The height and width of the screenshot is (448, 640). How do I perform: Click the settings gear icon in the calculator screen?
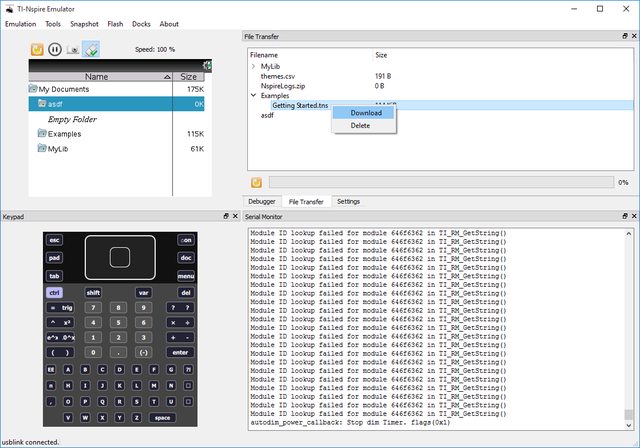coord(207,65)
